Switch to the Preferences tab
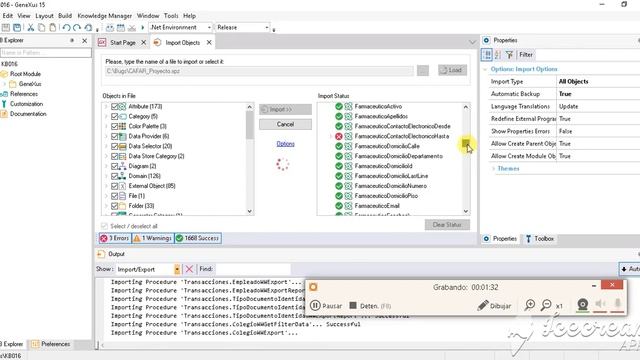 (51, 344)
